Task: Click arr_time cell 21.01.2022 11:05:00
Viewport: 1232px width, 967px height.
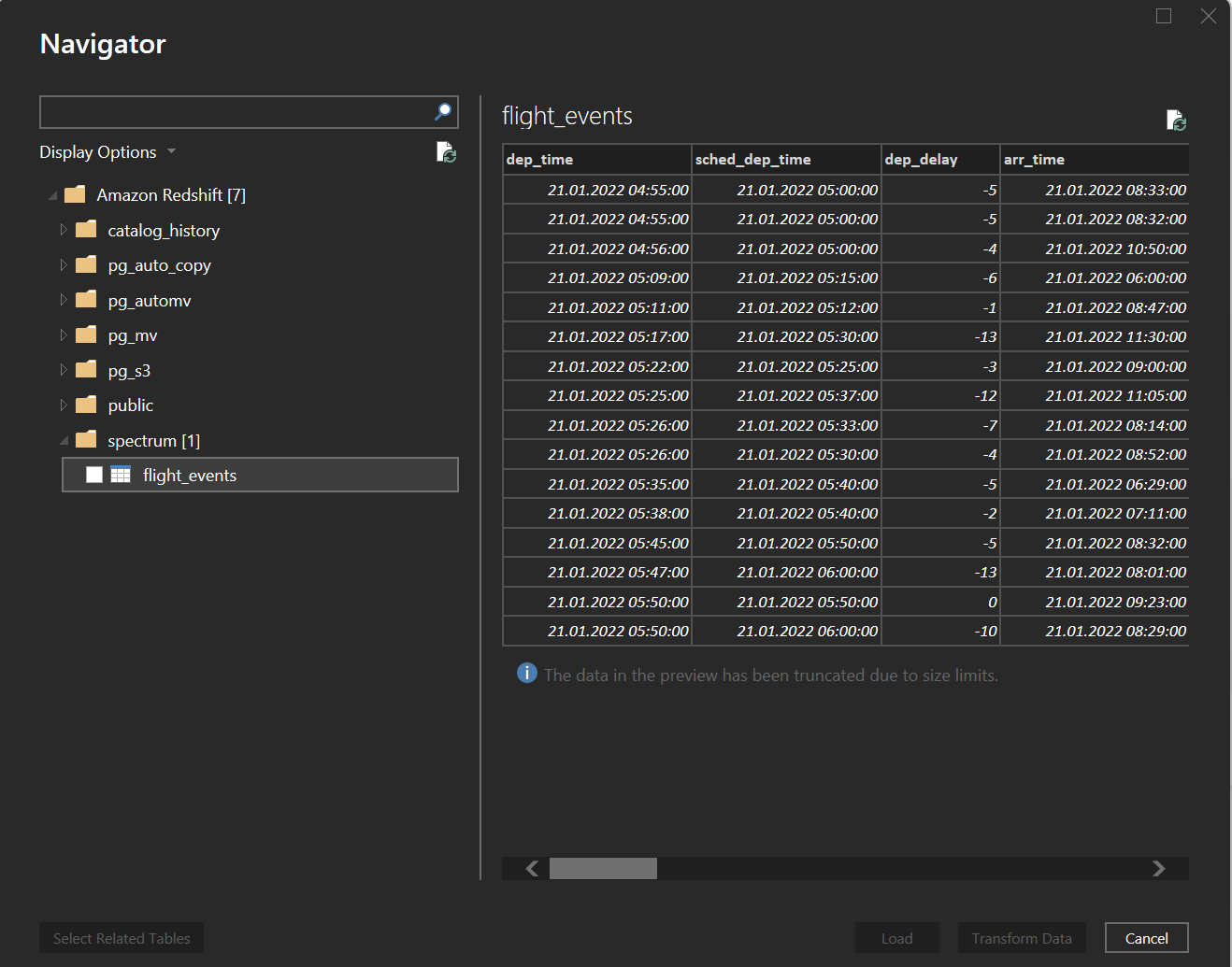Action: pos(1095,395)
